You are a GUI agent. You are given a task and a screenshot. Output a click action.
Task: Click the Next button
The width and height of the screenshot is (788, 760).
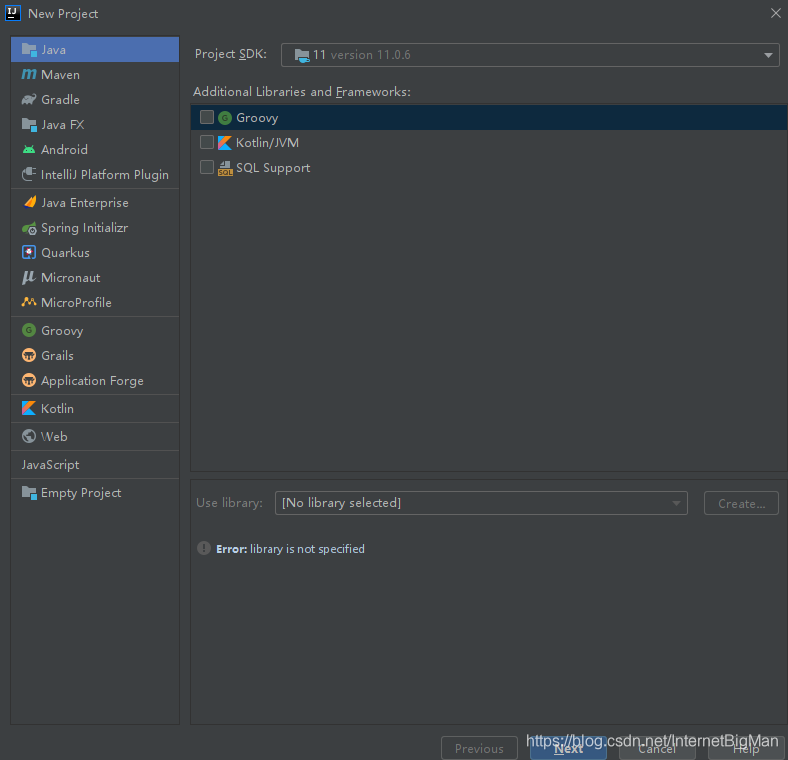568,748
